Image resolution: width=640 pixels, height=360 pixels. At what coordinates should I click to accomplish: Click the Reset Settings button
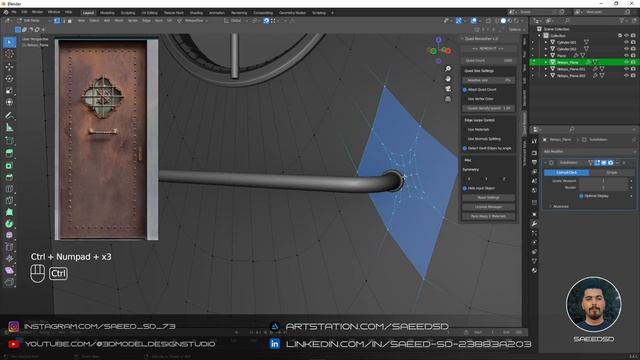[x=488, y=198]
